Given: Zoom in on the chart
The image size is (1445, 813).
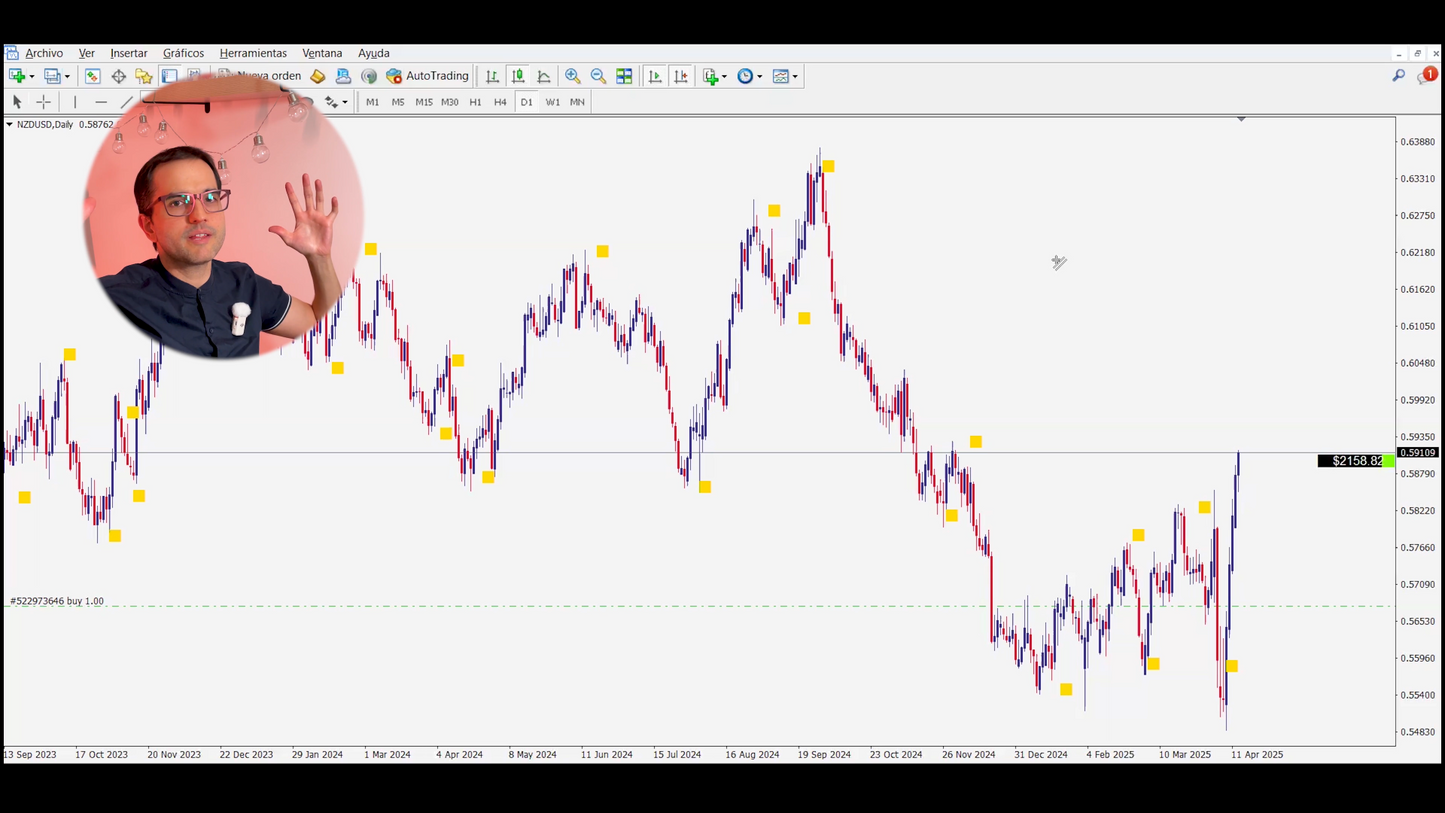Looking at the screenshot, I should pyautogui.click(x=572, y=76).
